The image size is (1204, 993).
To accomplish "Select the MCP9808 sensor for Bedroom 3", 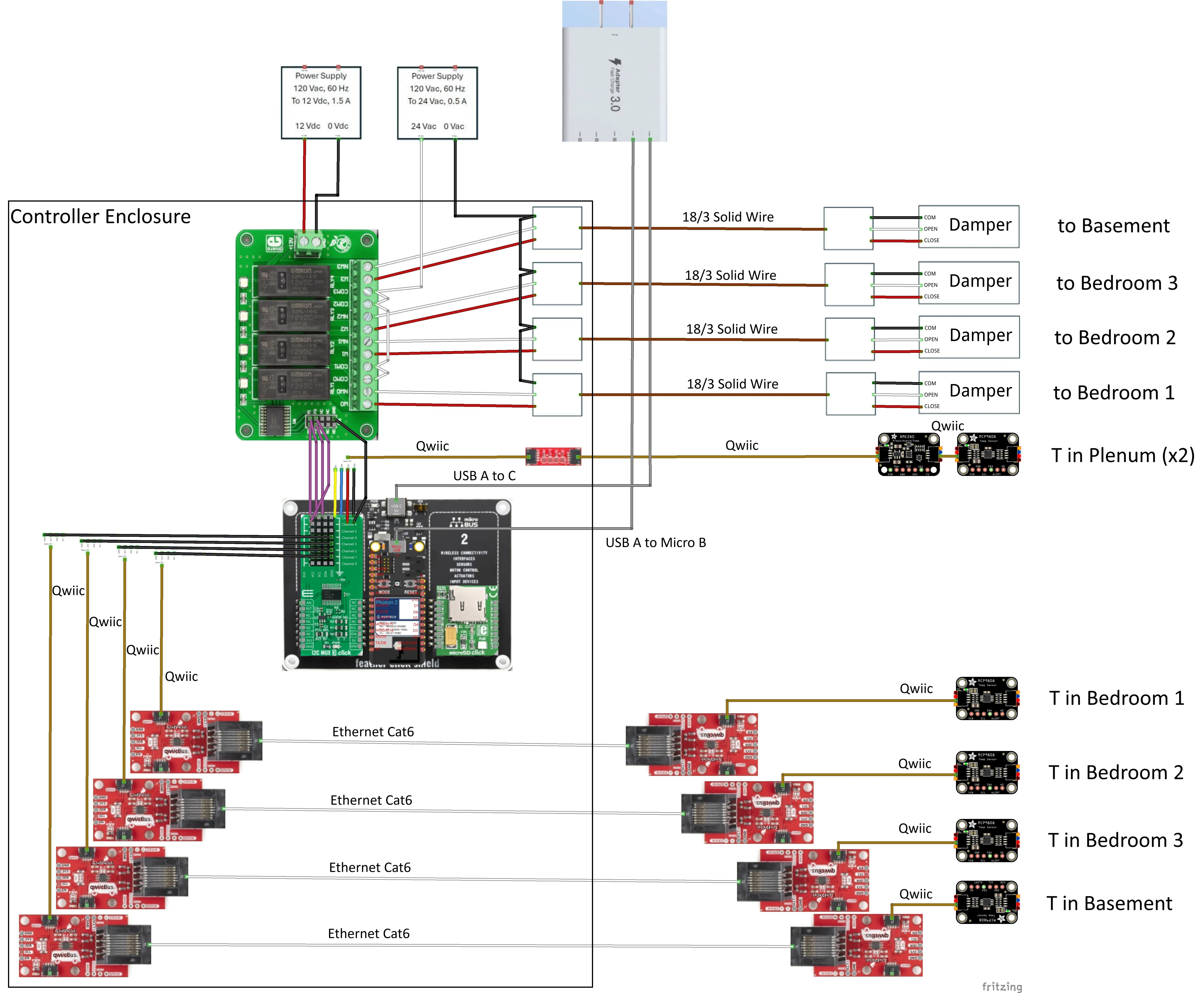I will [987, 840].
